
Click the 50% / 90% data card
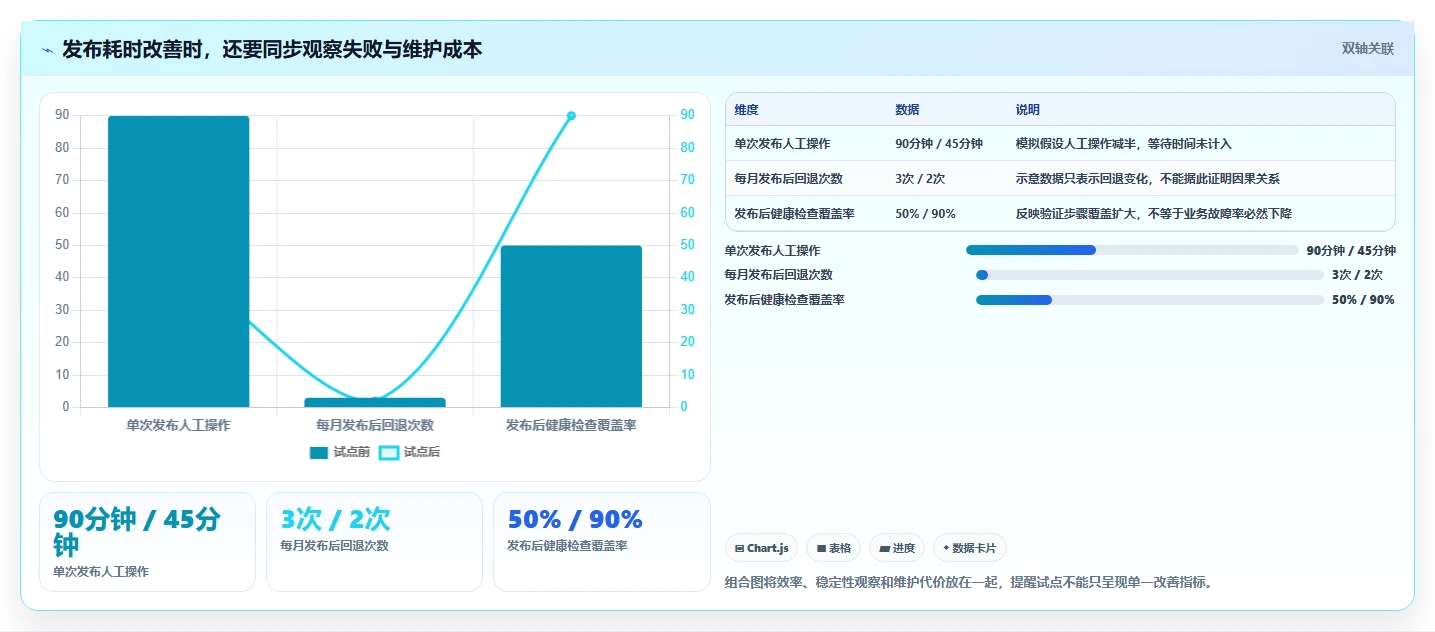pyautogui.click(x=602, y=542)
